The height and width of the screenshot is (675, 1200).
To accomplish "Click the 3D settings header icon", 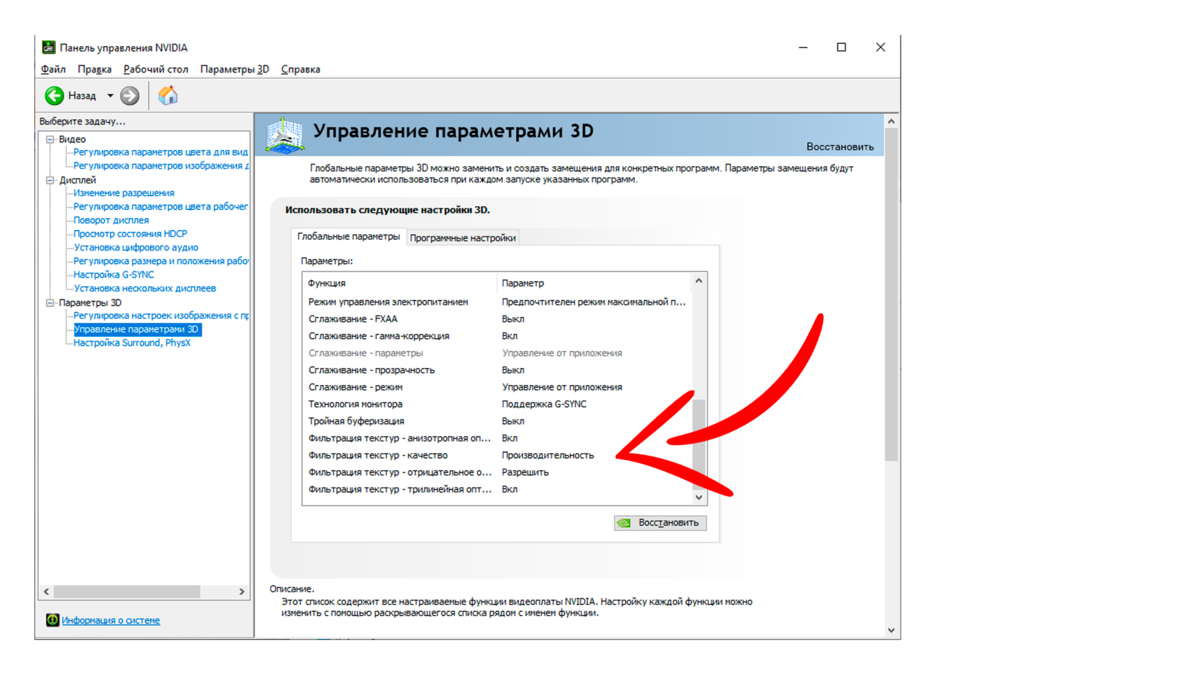I will (x=284, y=135).
